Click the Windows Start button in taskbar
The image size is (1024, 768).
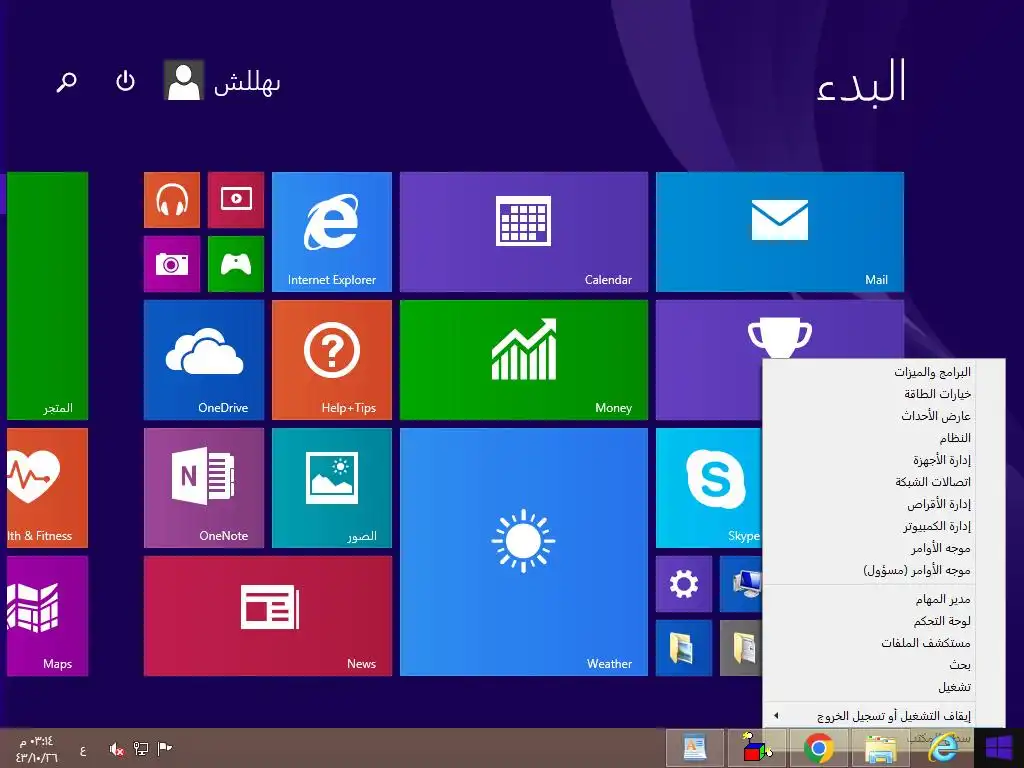(999, 748)
